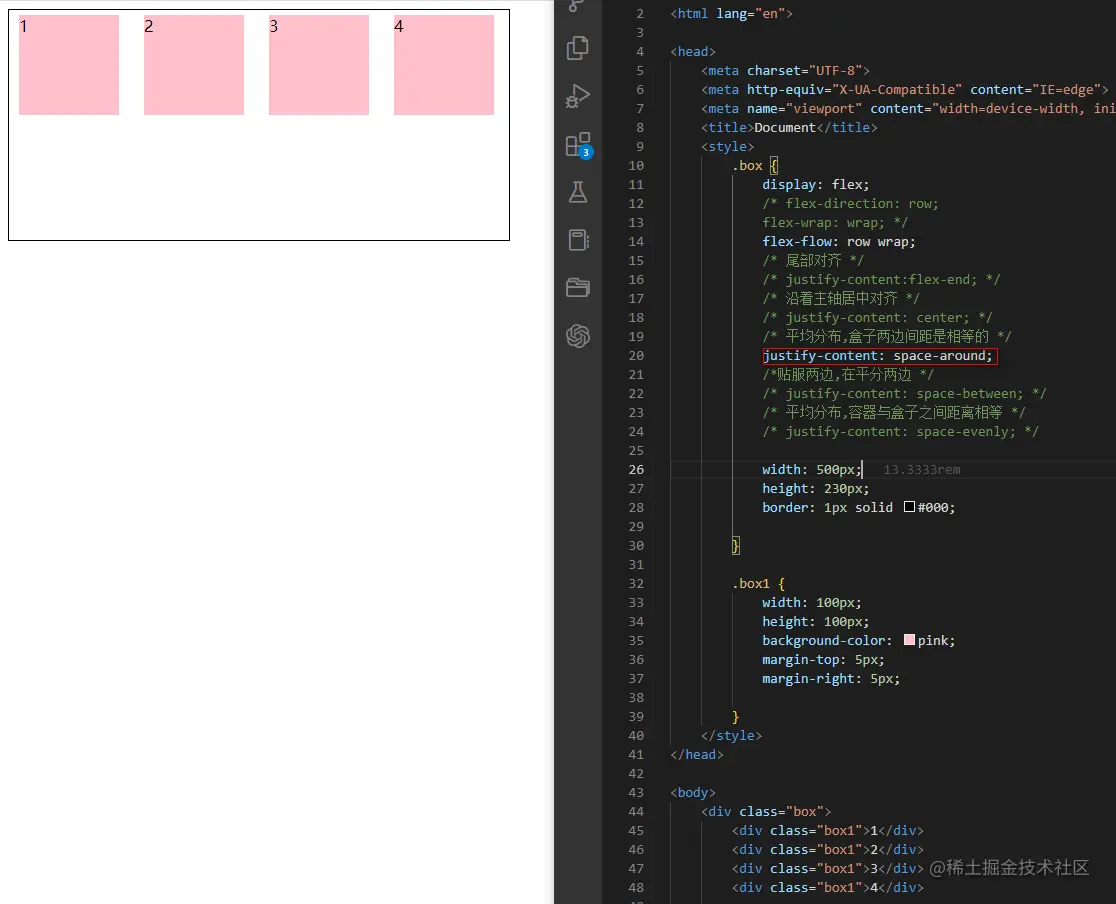This screenshot has width=1116, height=904.
Task: Place cursor on display: flex line
Action: click(816, 184)
